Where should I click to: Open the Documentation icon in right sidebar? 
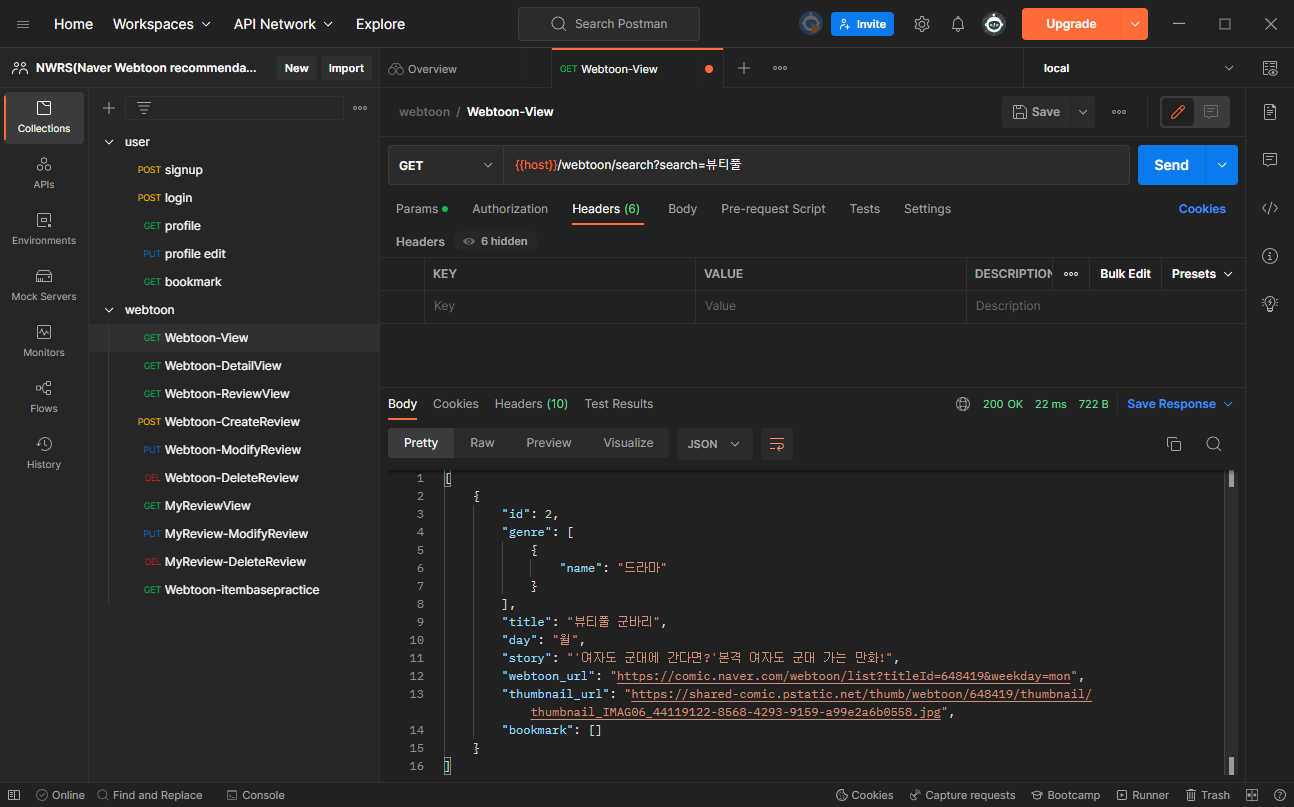[1270, 111]
